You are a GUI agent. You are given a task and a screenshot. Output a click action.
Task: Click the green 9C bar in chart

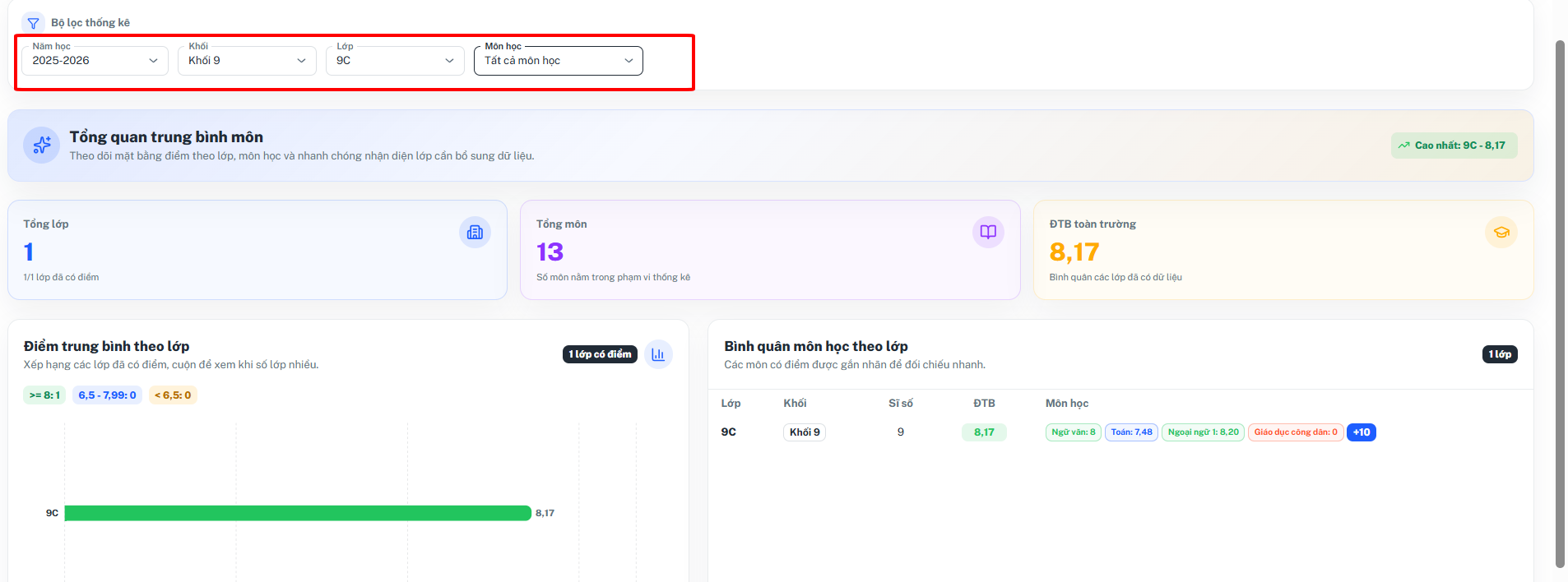pos(298,513)
